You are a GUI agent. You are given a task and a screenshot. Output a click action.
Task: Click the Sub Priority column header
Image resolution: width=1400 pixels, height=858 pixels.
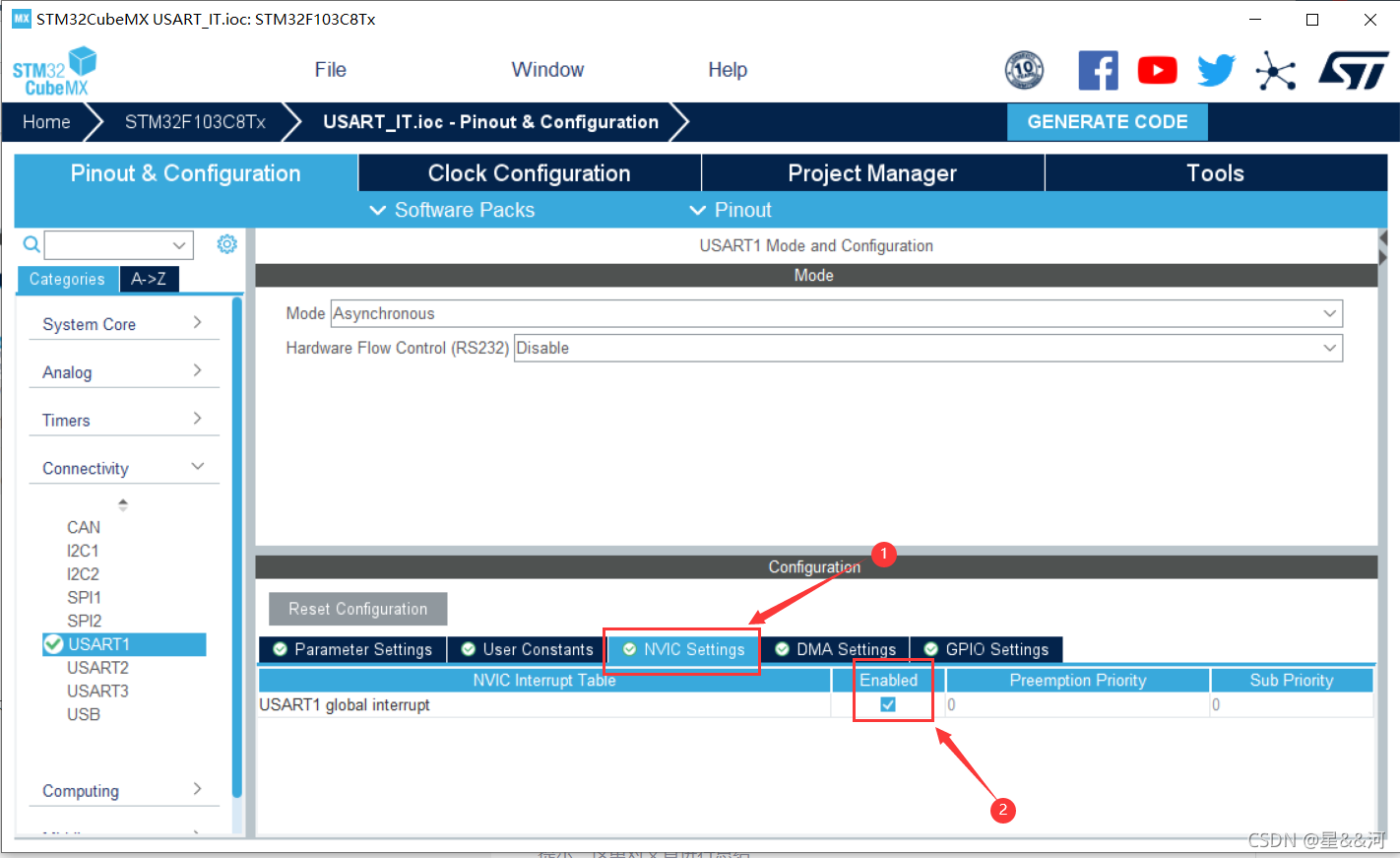tap(1292, 680)
